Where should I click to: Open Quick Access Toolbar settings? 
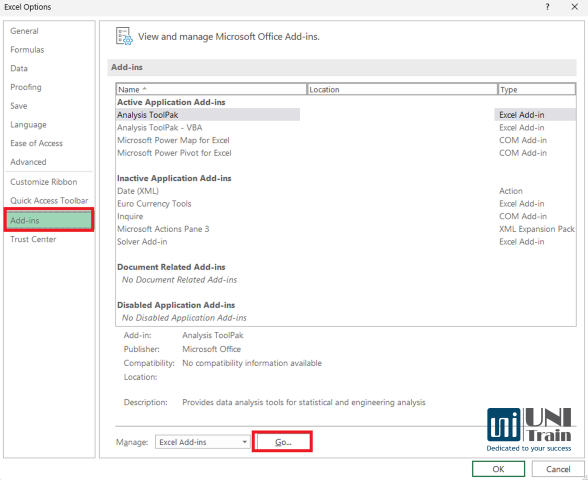pyautogui.click(x=49, y=201)
